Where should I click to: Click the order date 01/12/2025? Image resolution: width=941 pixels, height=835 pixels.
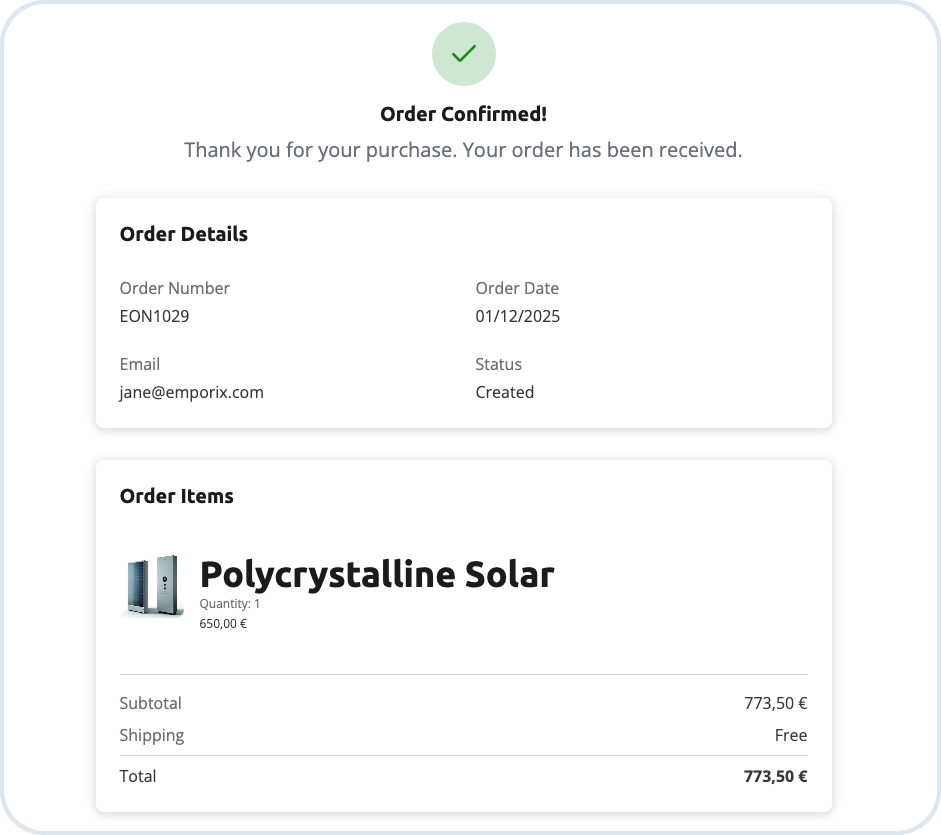coord(517,316)
